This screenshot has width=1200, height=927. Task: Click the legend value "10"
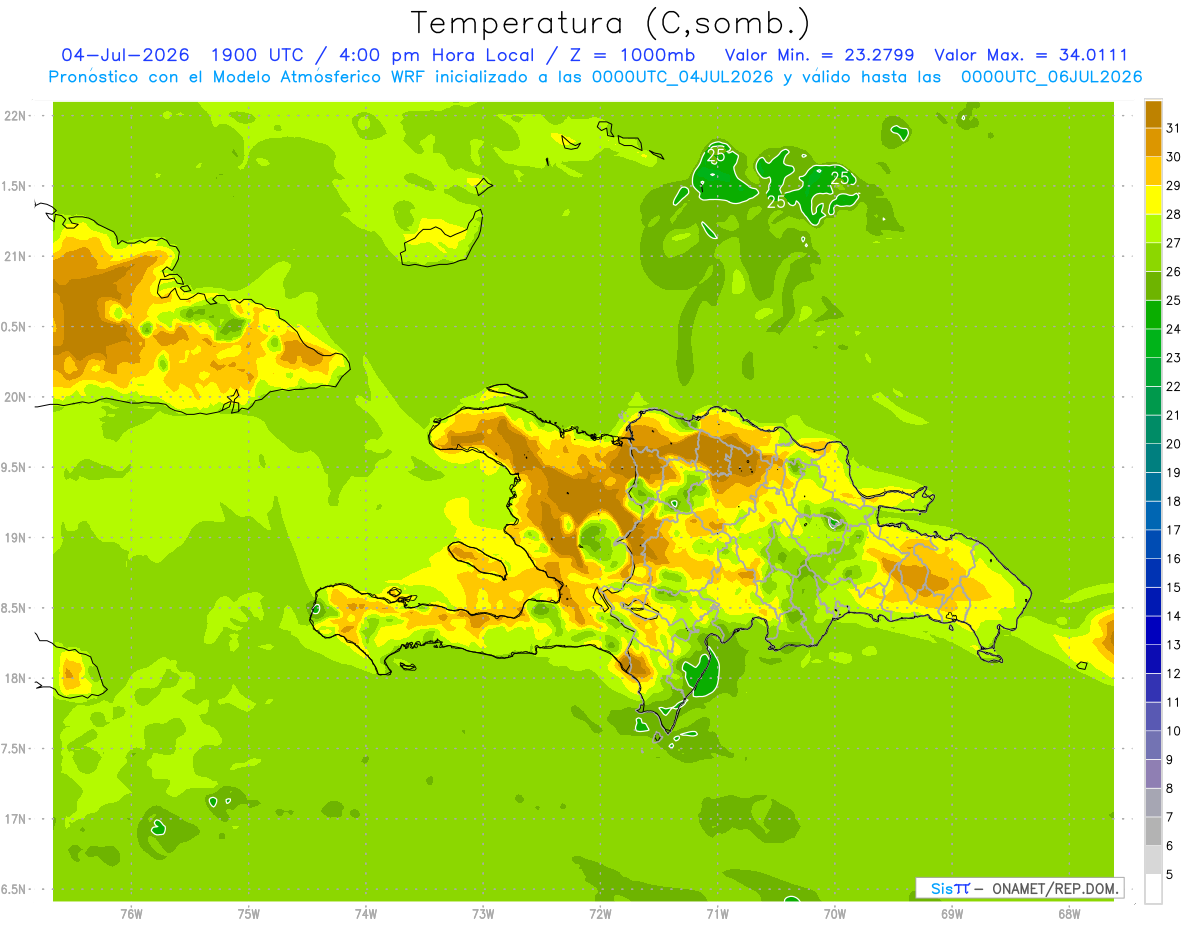pyautogui.click(x=1174, y=731)
